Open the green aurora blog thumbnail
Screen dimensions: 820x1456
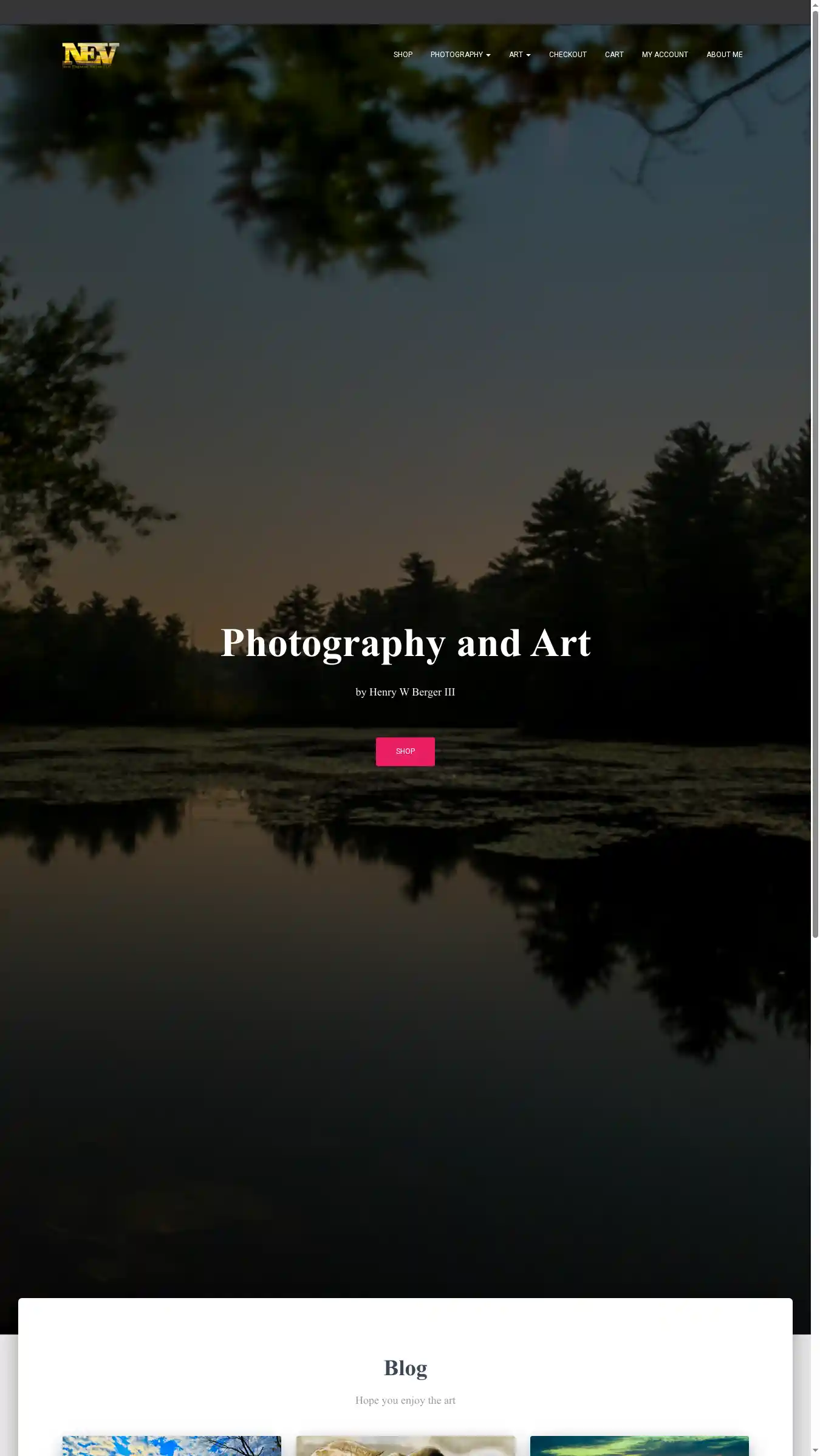[639, 1446]
